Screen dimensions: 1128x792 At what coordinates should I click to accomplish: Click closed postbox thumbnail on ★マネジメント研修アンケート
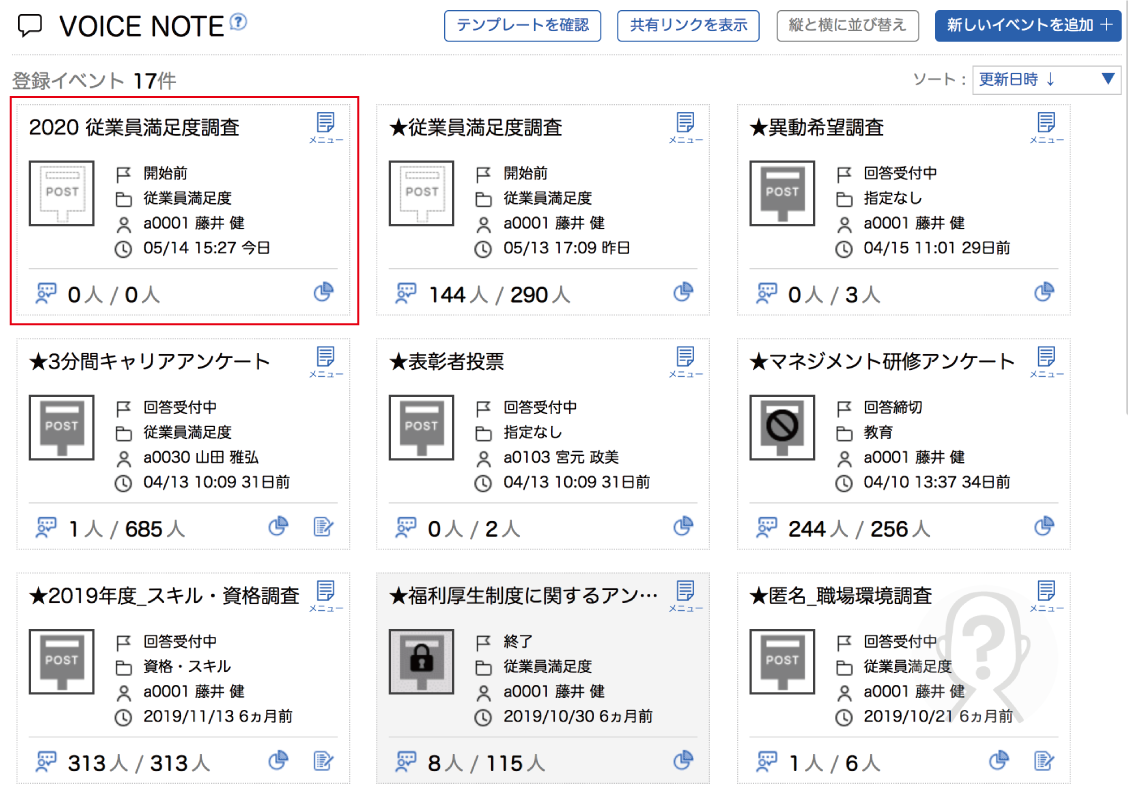pos(781,428)
